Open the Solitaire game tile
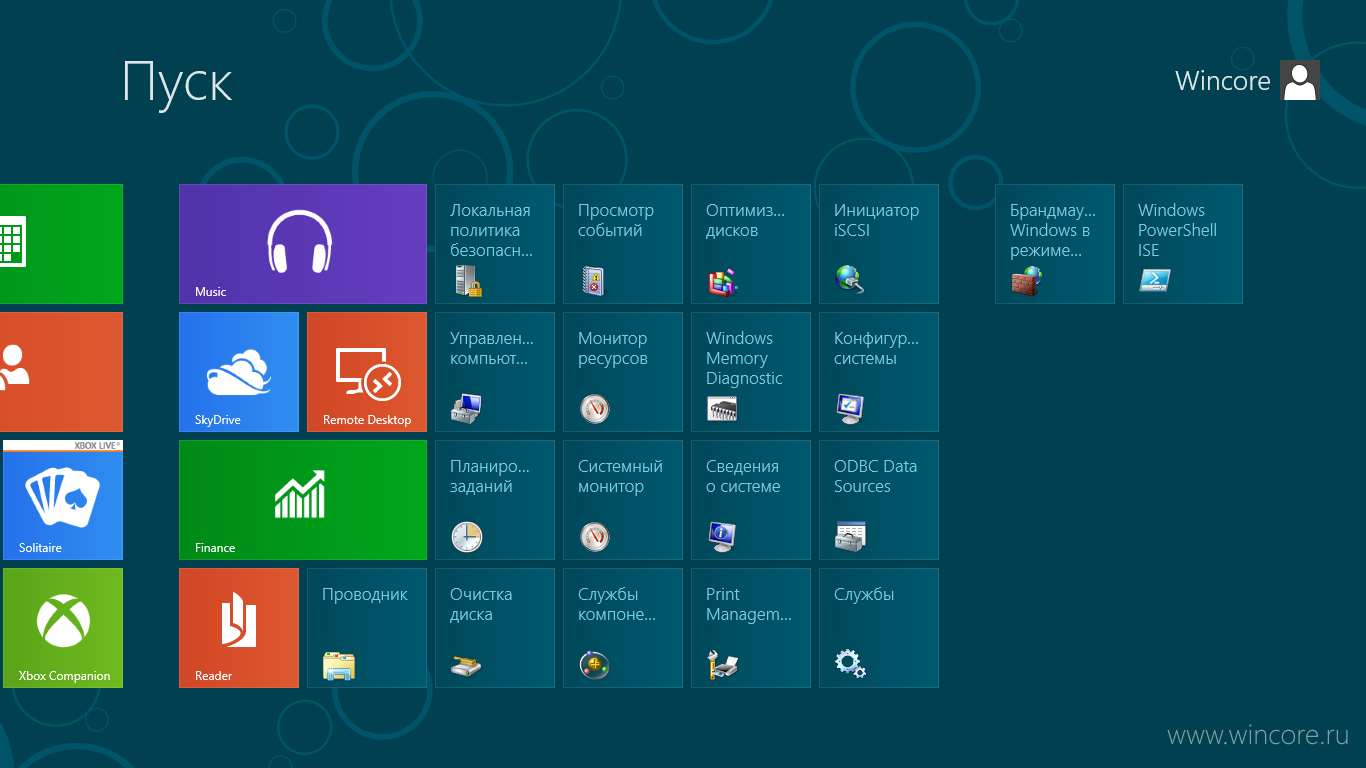This screenshot has width=1366, height=768. [x=62, y=499]
